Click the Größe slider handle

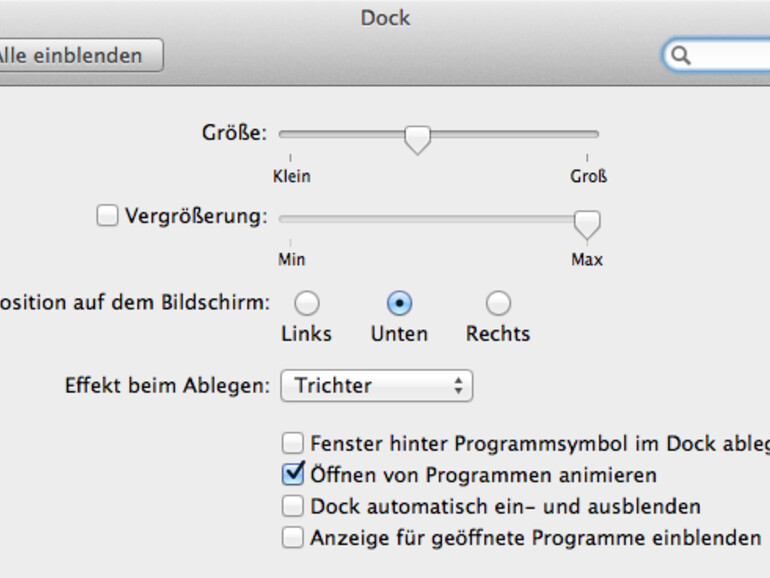417,137
